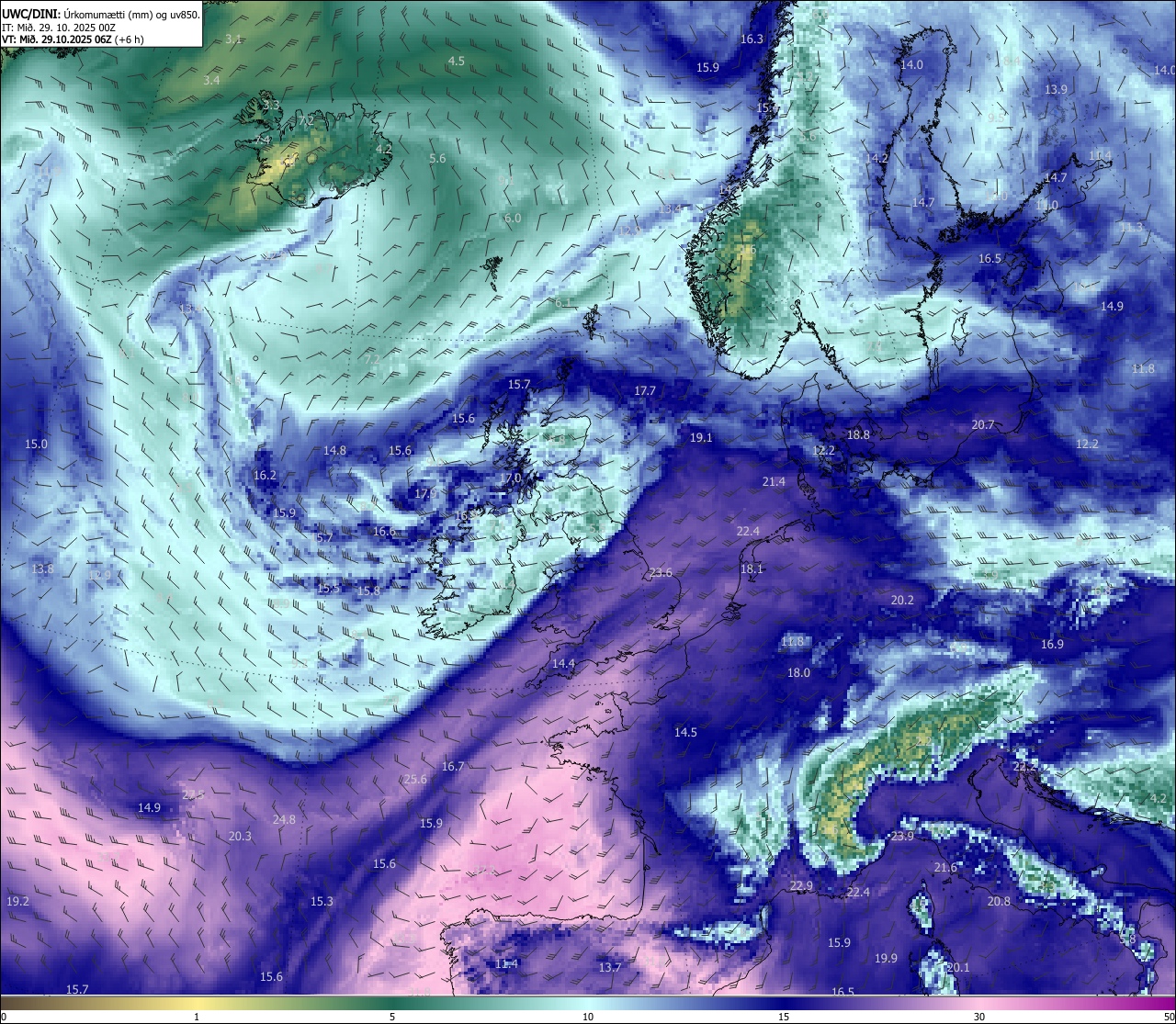Screen dimensions: 1176x1024
Task: Click the 22.9 map value
Action: [801, 886]
